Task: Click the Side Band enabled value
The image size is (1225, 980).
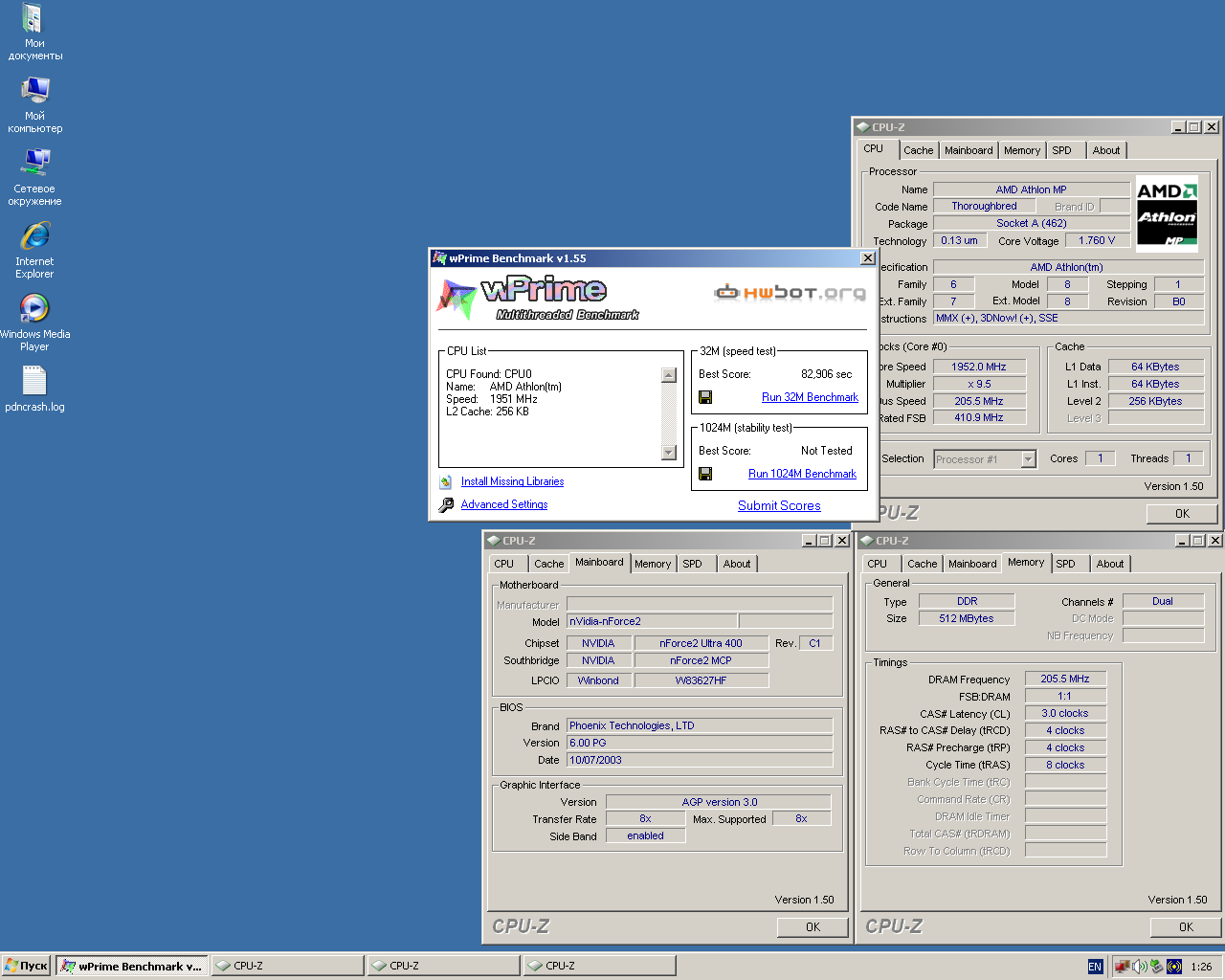Action: (646, 835)
